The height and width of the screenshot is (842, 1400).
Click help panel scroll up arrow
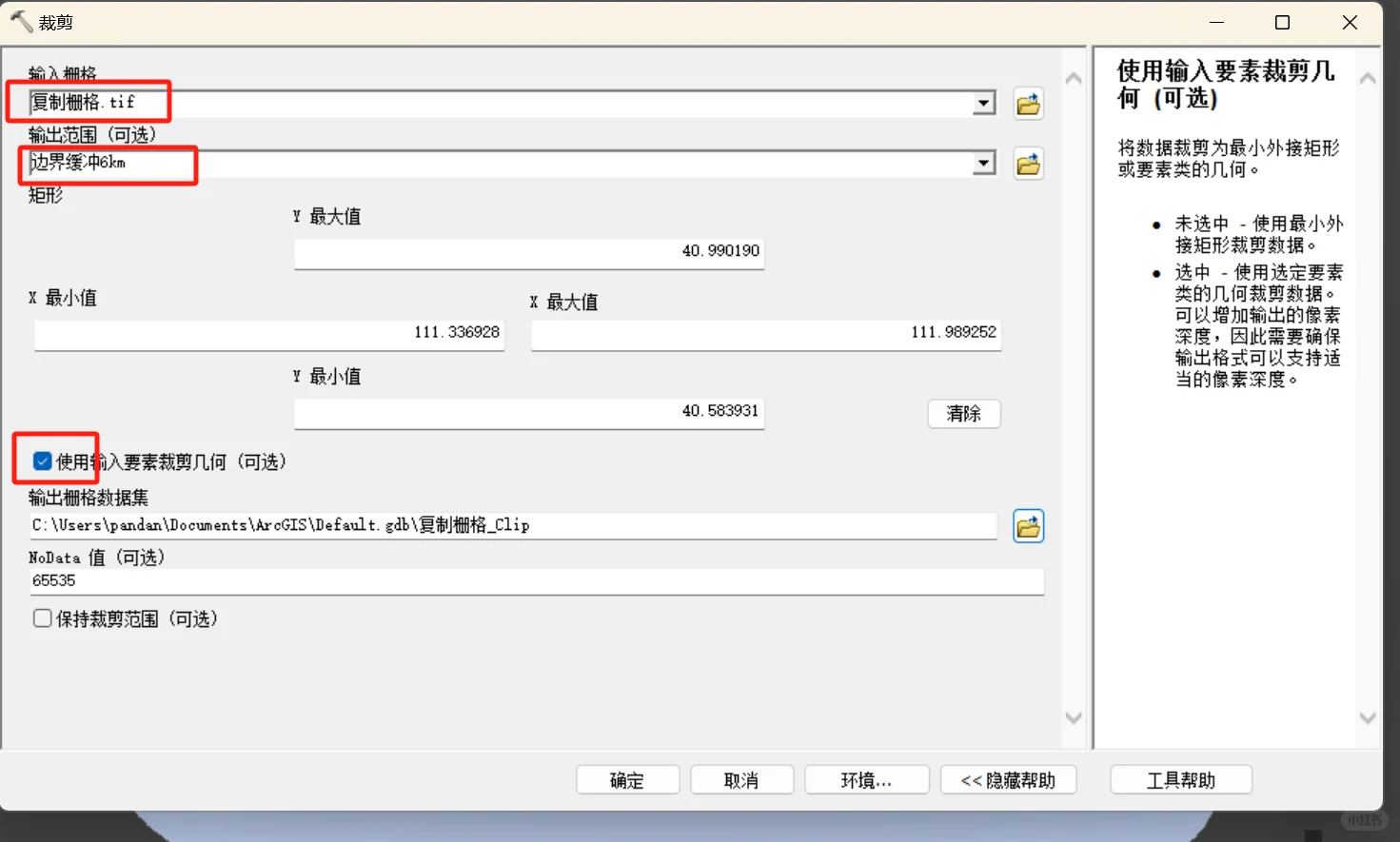pos(1368,79)
